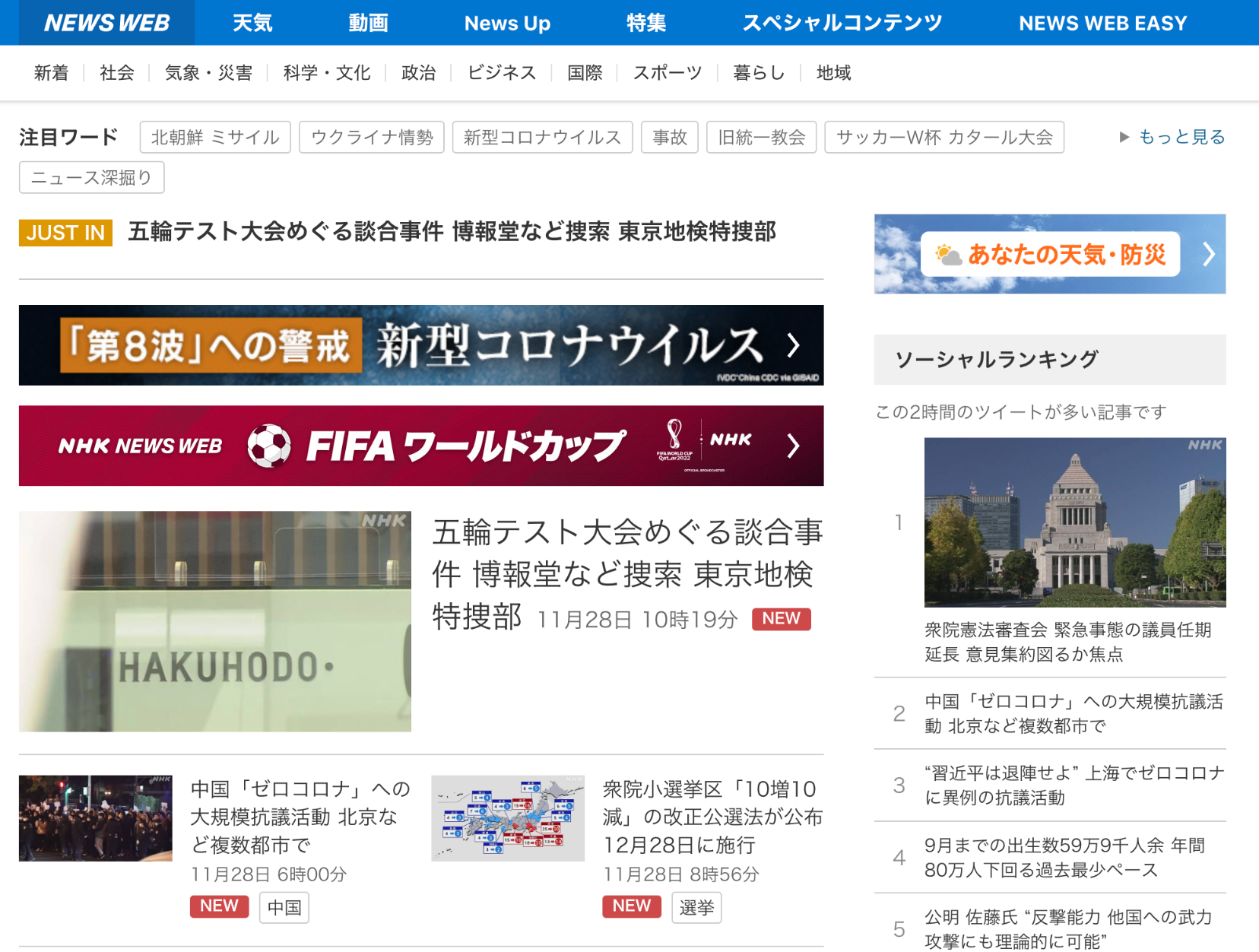Screen dimensions: 1259x952
Task: Click the JUST IN badge
Action: click(x=65, y=233)
